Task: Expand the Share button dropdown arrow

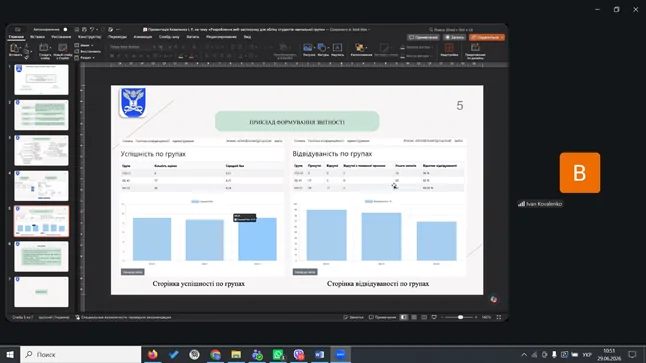Action: (502, 37)
